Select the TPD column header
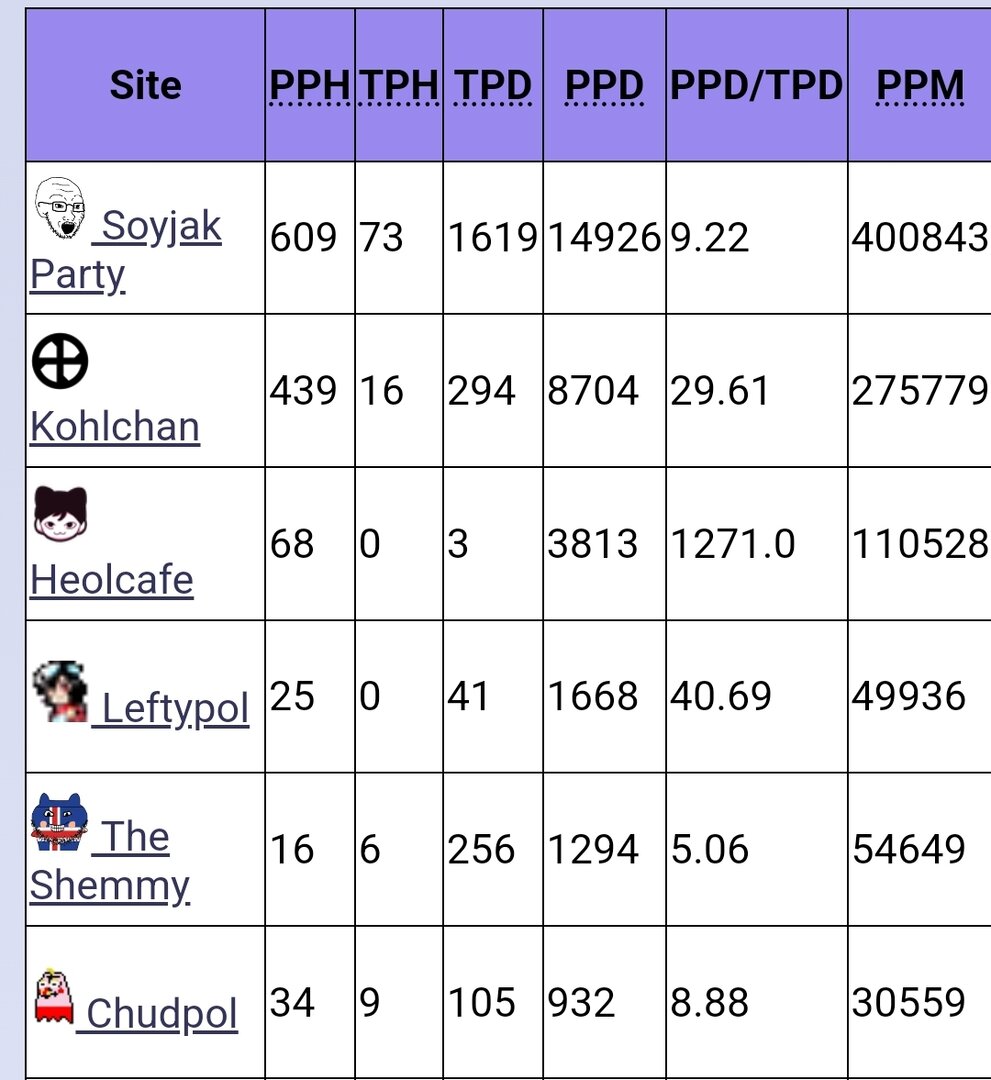Image resolution: width=991 pixels, height=1080 pixels. (x=493, y=85)
